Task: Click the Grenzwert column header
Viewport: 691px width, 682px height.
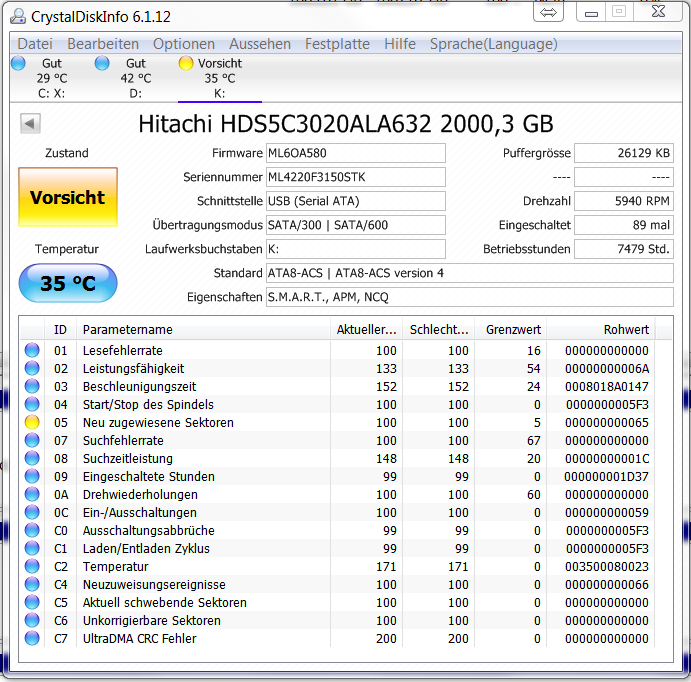Action: pyautogui.click(x=511, y=330)
